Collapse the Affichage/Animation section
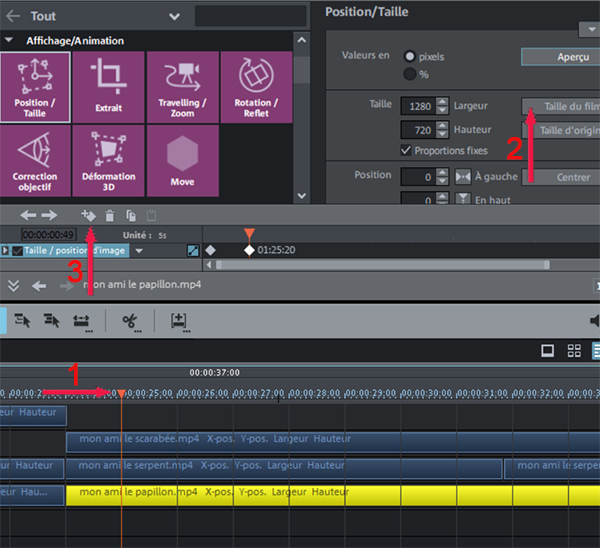This screenshot has height=548, width=600. pyautogui.click(x=10, y=41)
